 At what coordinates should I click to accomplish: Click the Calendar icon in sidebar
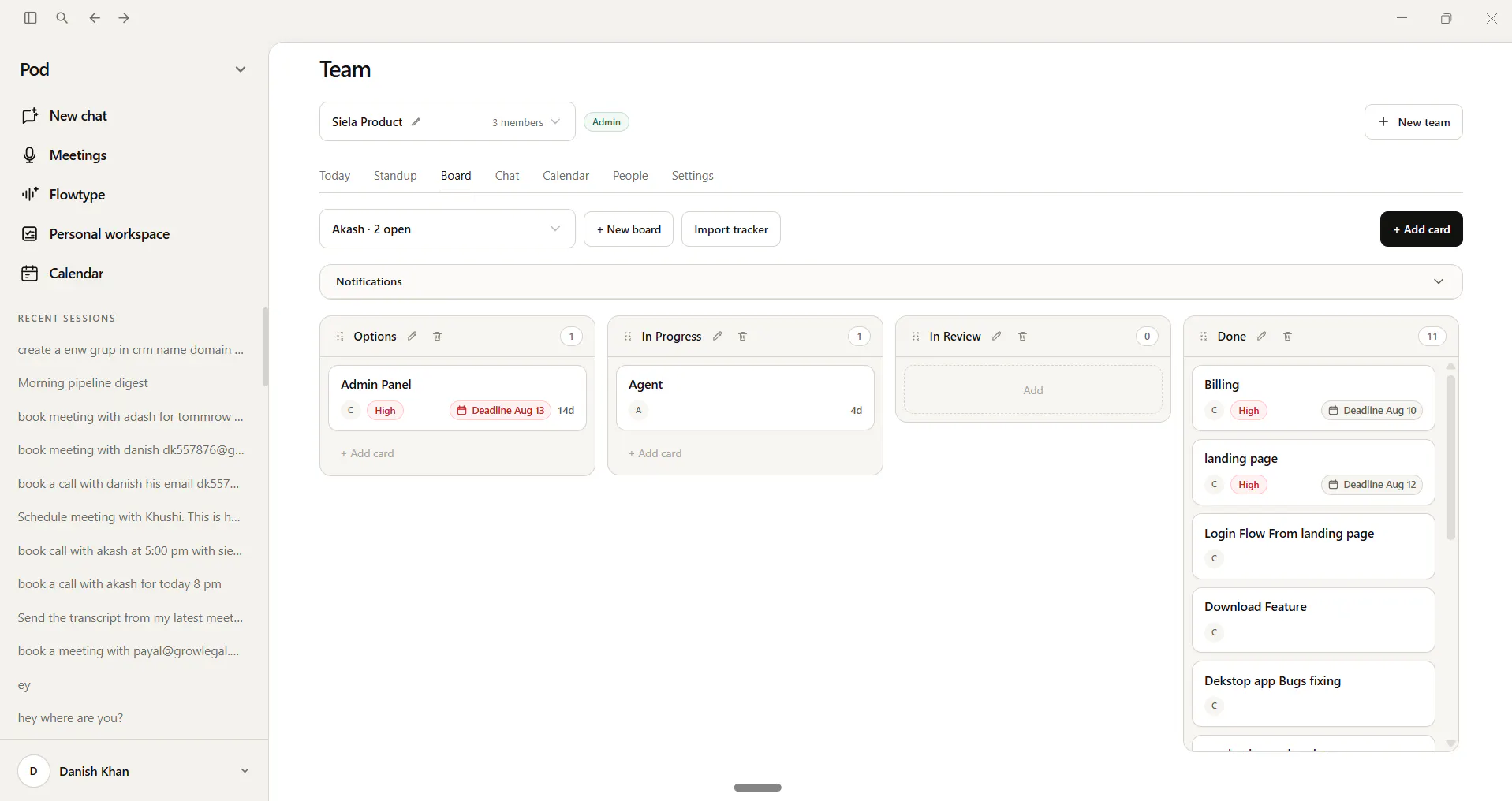(x=30, y=274)
